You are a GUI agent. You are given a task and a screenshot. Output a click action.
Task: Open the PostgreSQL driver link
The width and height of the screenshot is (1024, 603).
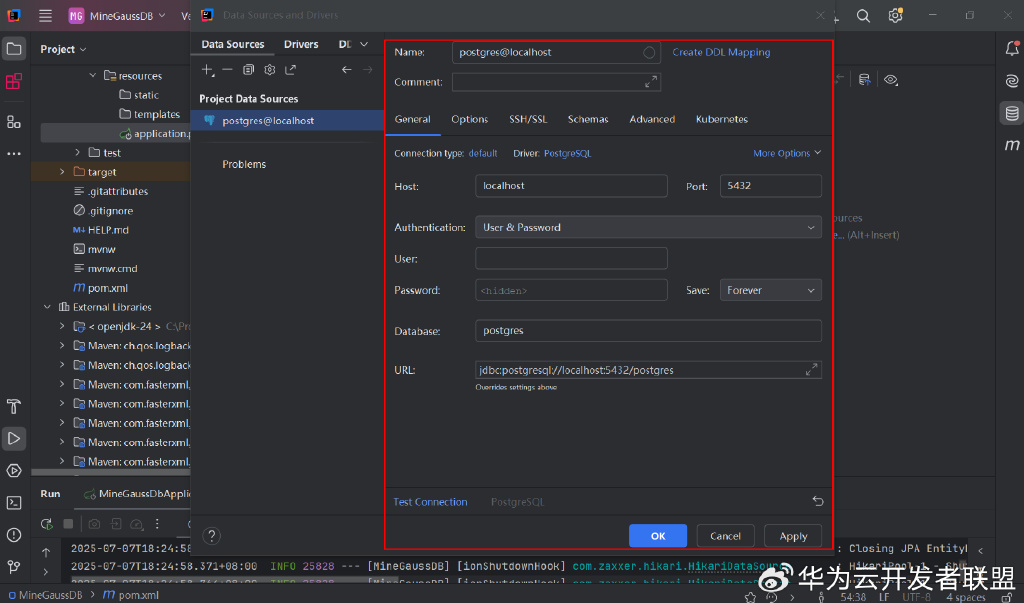[568, 154]
